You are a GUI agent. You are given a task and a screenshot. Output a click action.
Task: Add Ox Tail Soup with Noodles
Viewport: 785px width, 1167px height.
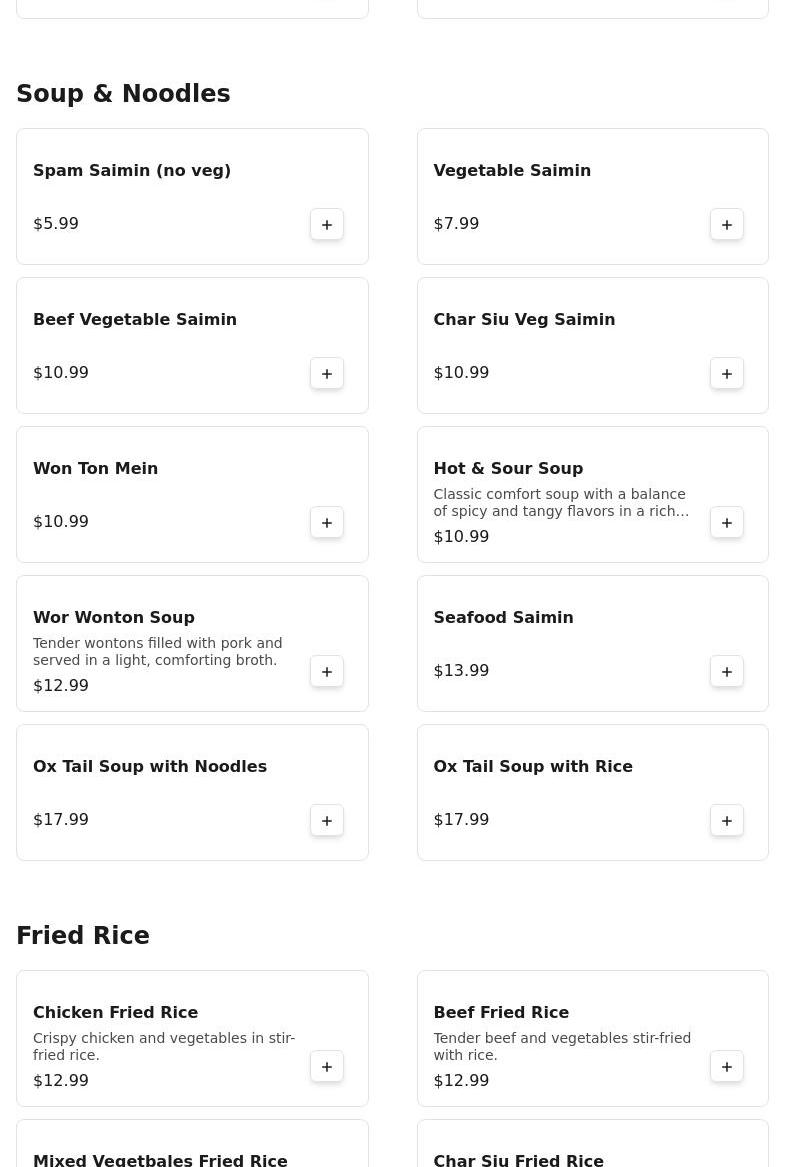327,821
